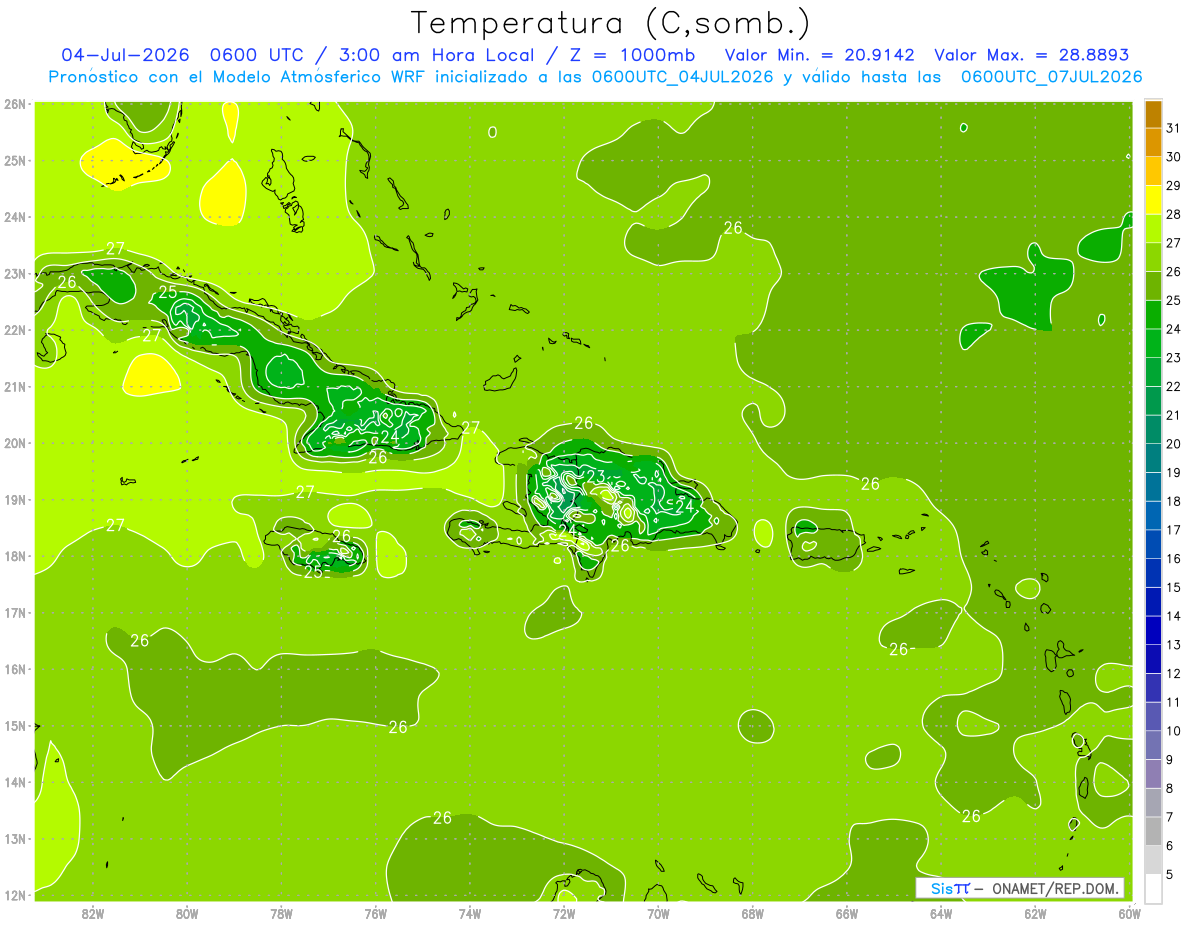Screen dimensions: 1200x927
Task: Pick the gray legend swatch between 6 and 7
Action: pyautogui.click(x=1153, y=831)
